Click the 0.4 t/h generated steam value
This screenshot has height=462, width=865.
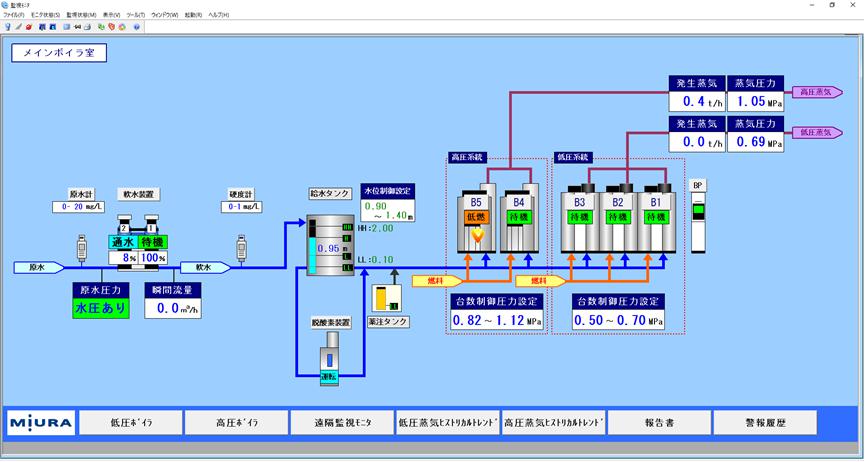(x=697, y=102)
